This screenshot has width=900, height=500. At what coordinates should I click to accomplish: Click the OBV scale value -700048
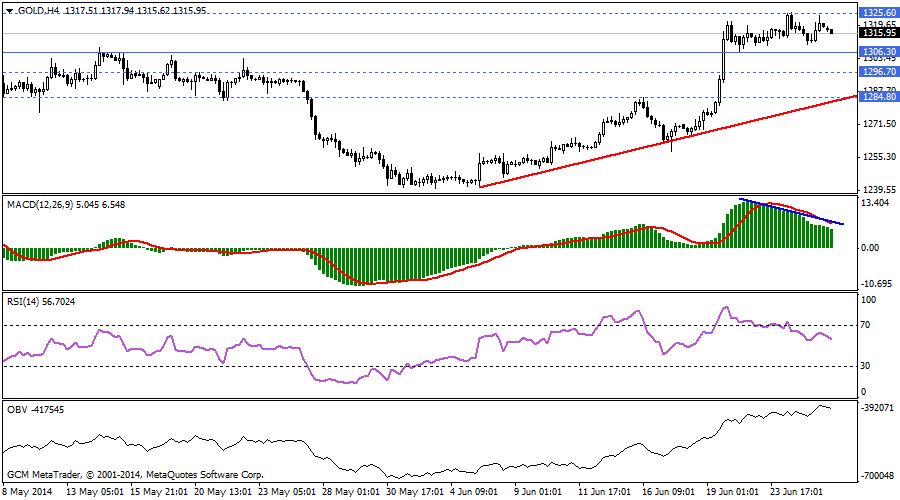(878, 476)
